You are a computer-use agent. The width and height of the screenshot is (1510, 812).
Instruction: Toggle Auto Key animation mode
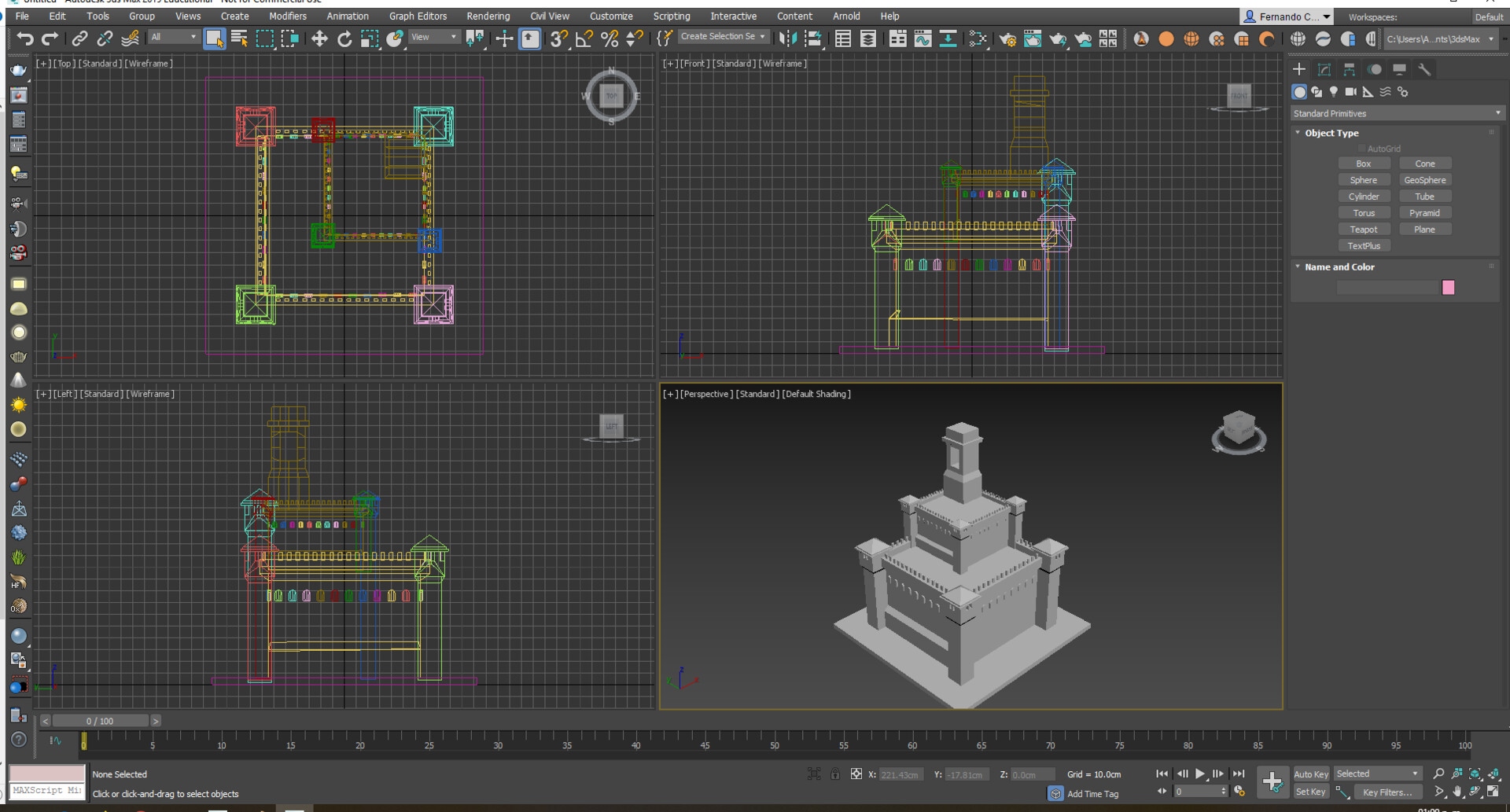(x=1310, y=774)
